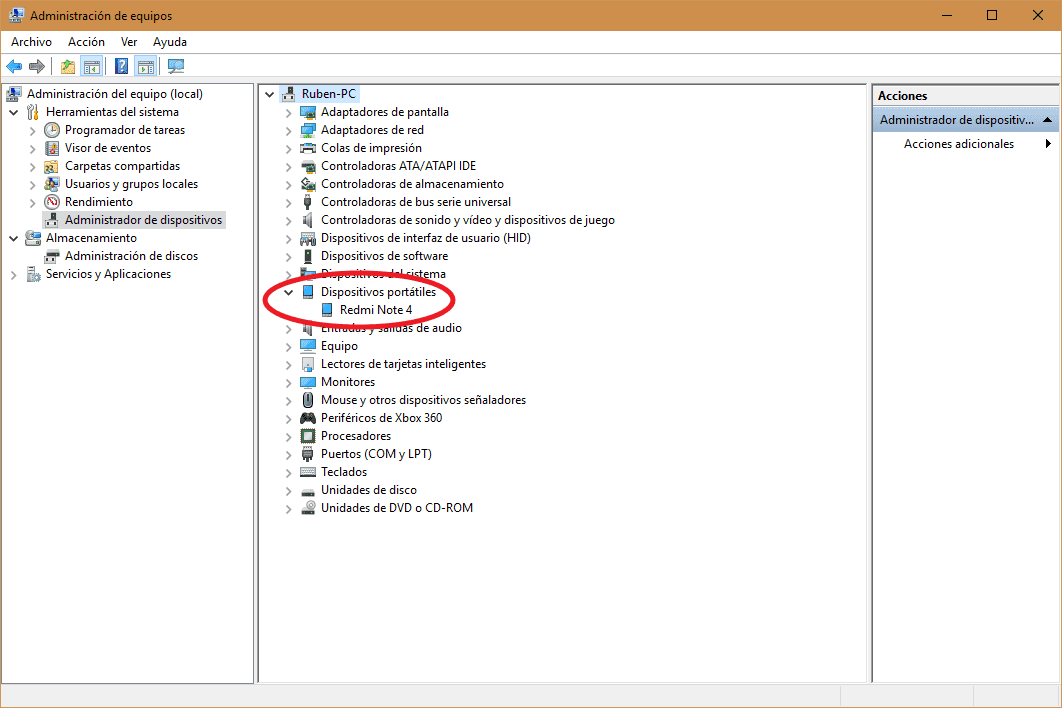Viewport: 1062px width, 708px height.
Task: Click the Back arrow toolbar icon
Action: tap(14, 66)
